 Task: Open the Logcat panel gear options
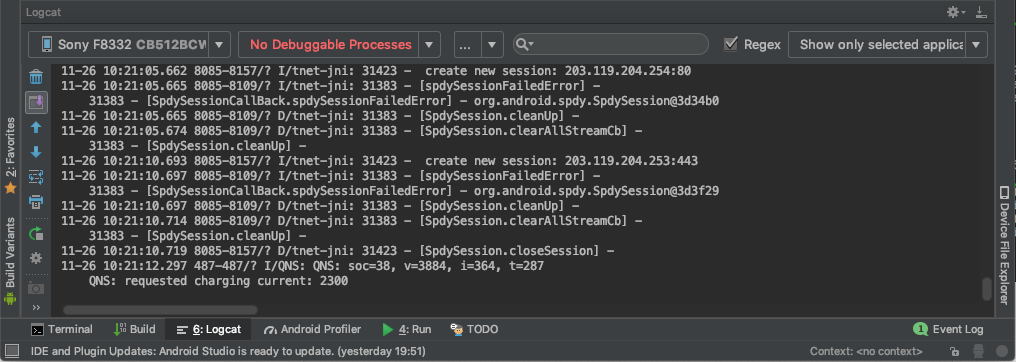[956, 12]
